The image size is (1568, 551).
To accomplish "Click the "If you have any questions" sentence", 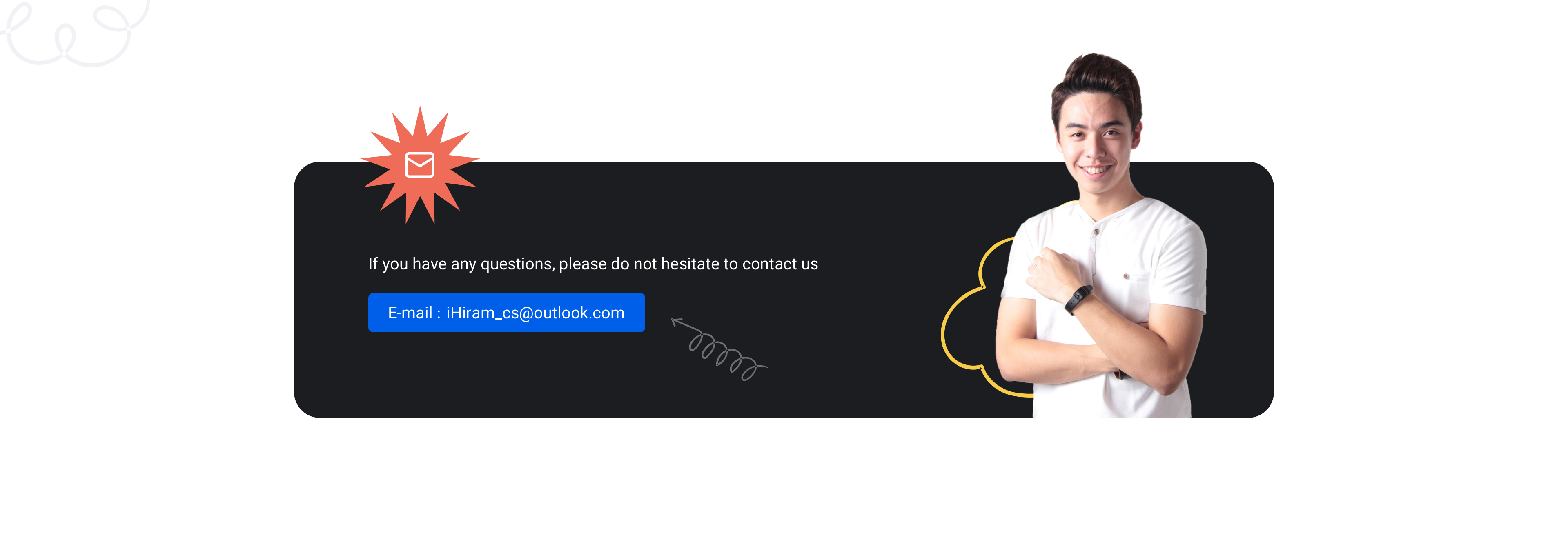I will tap(593, 264).
